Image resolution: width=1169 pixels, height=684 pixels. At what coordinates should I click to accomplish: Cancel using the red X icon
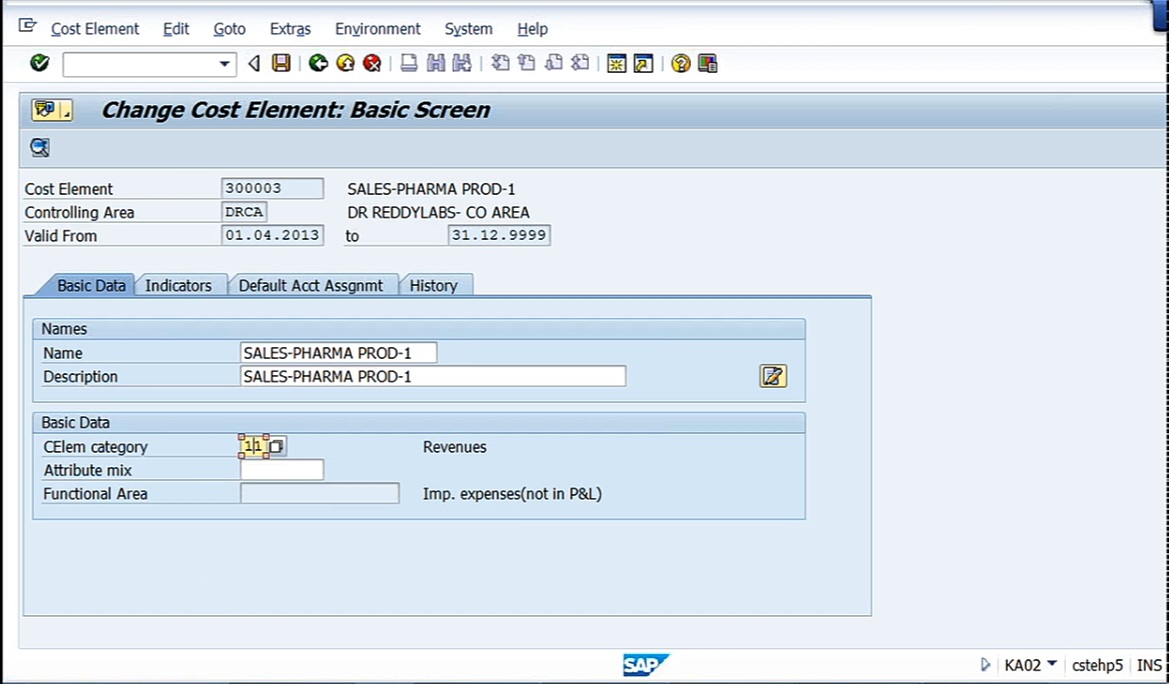click(372, 63)
